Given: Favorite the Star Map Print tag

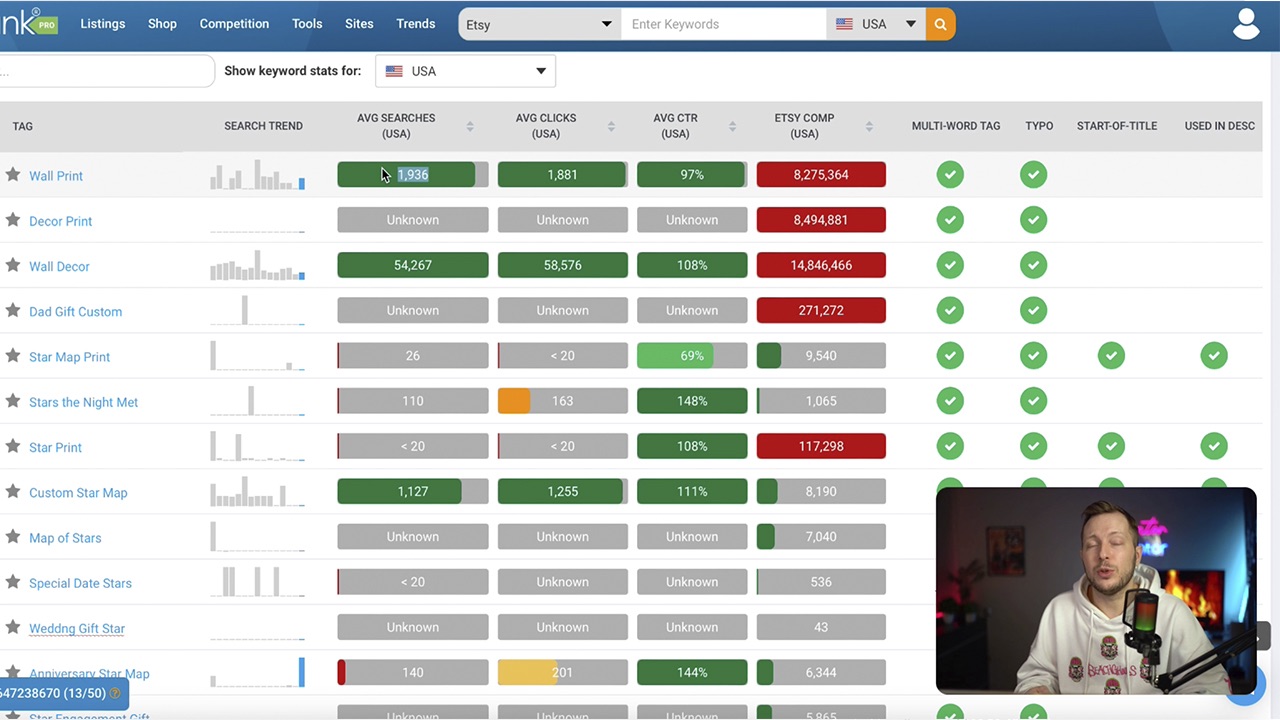Looking at the screenshot, I should coord(13,356).
